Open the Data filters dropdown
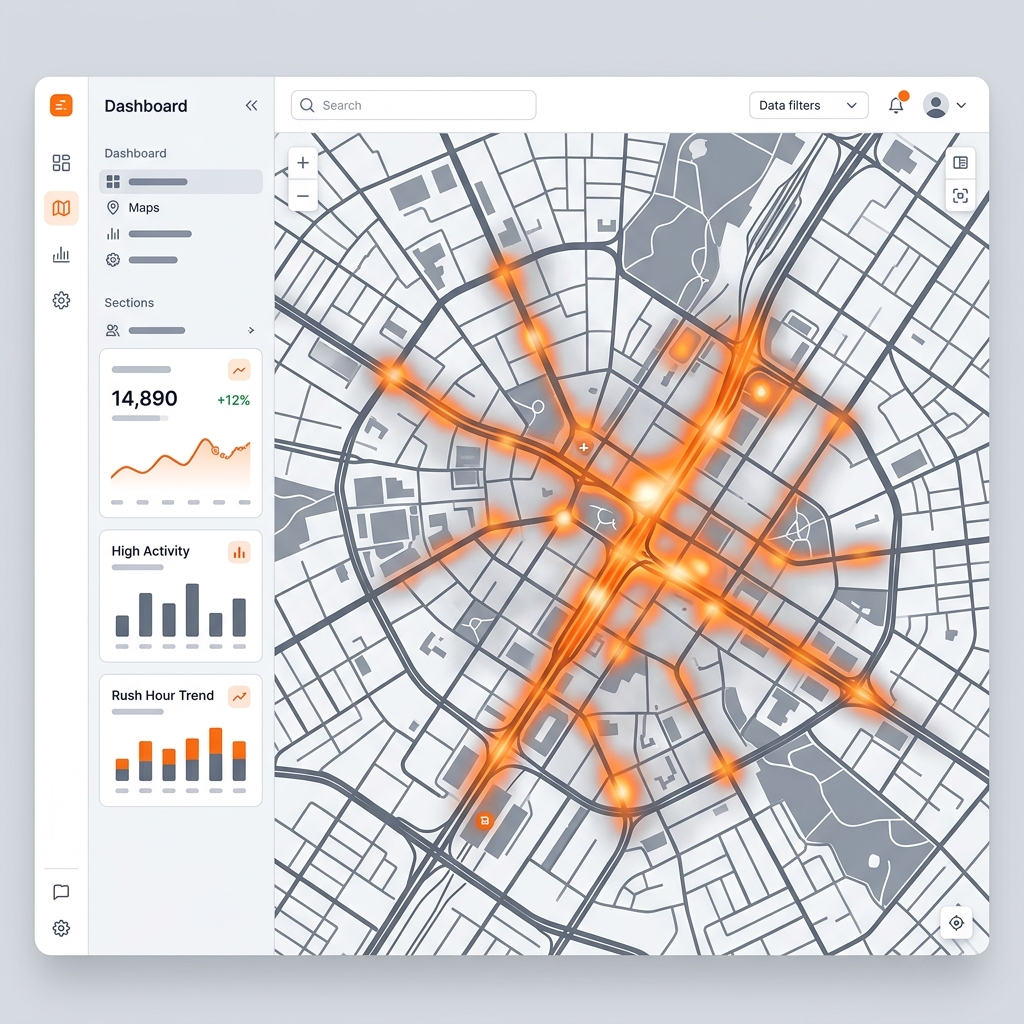Viewport: 1024px width, 1024px height. click(808, 105)
